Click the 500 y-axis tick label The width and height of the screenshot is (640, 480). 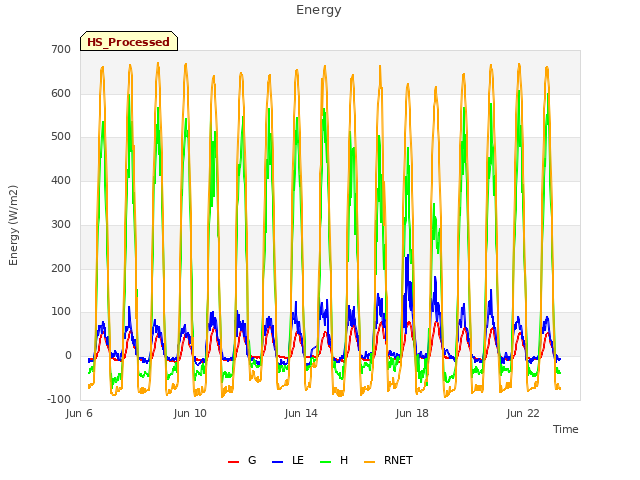pyautogui.click(x=61, y=137)
